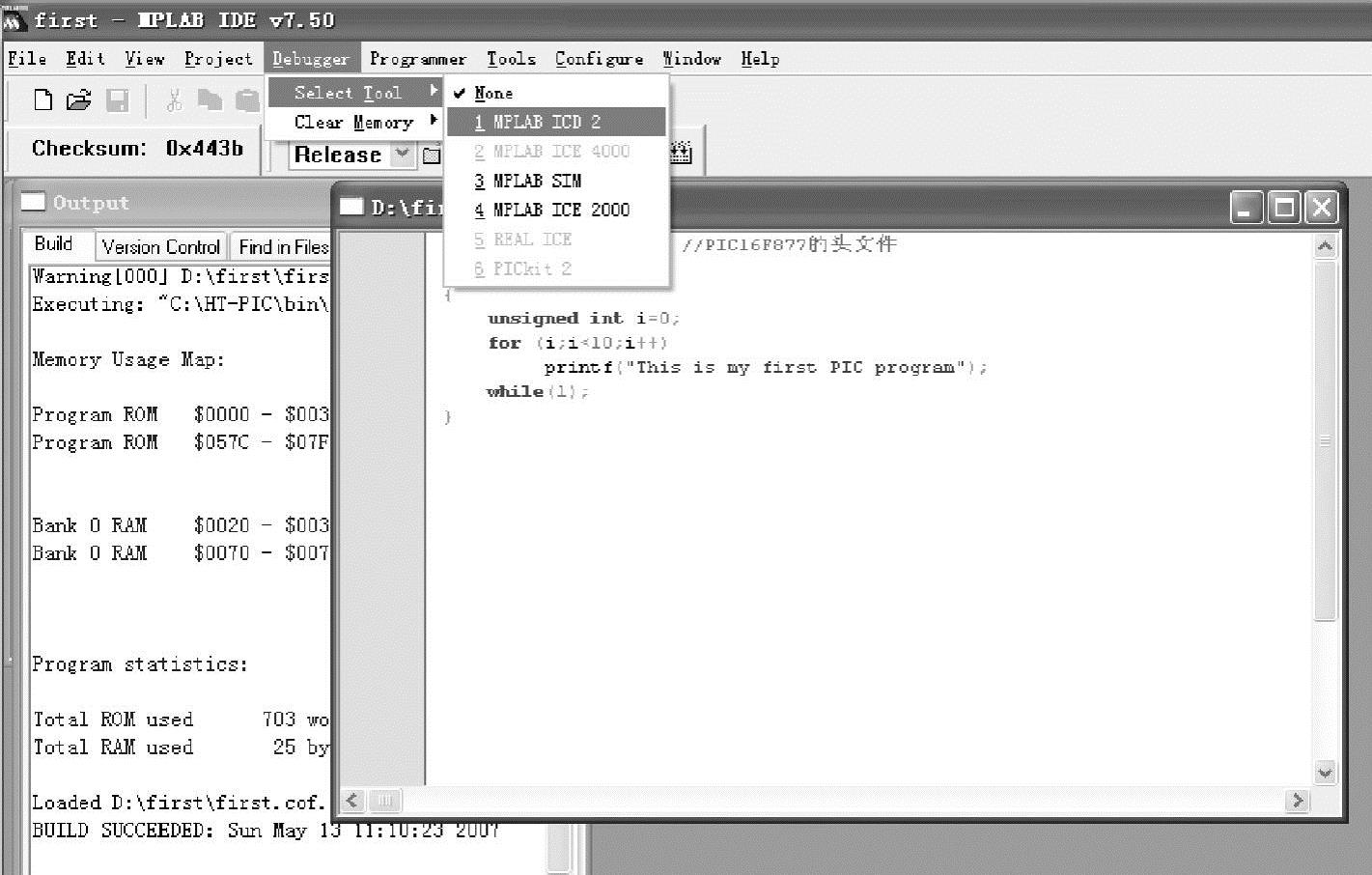The image size is (1372, 875).
Task: Open the Edit menu
Action: (x=85, y=59)
